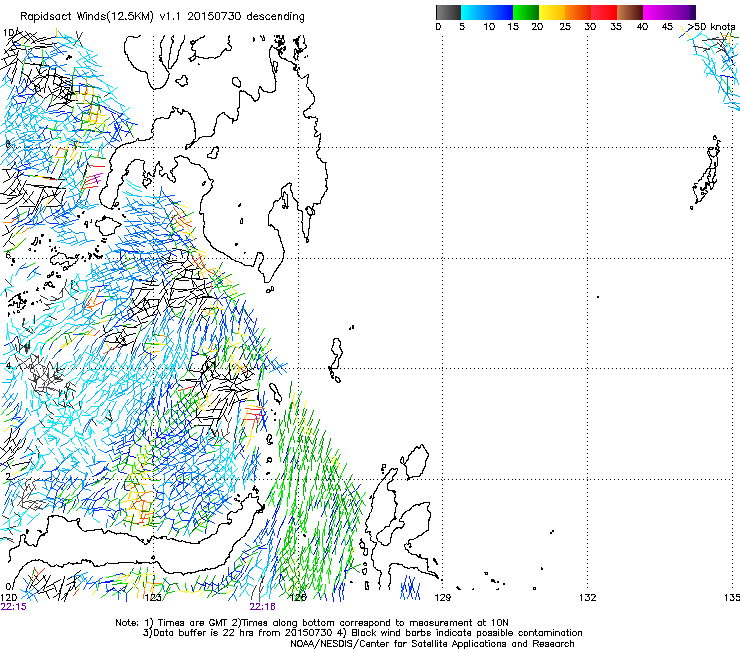Viewport: 740px width, 650px height.
Task: Click legend tick label '25'
Action: [565, 26]
